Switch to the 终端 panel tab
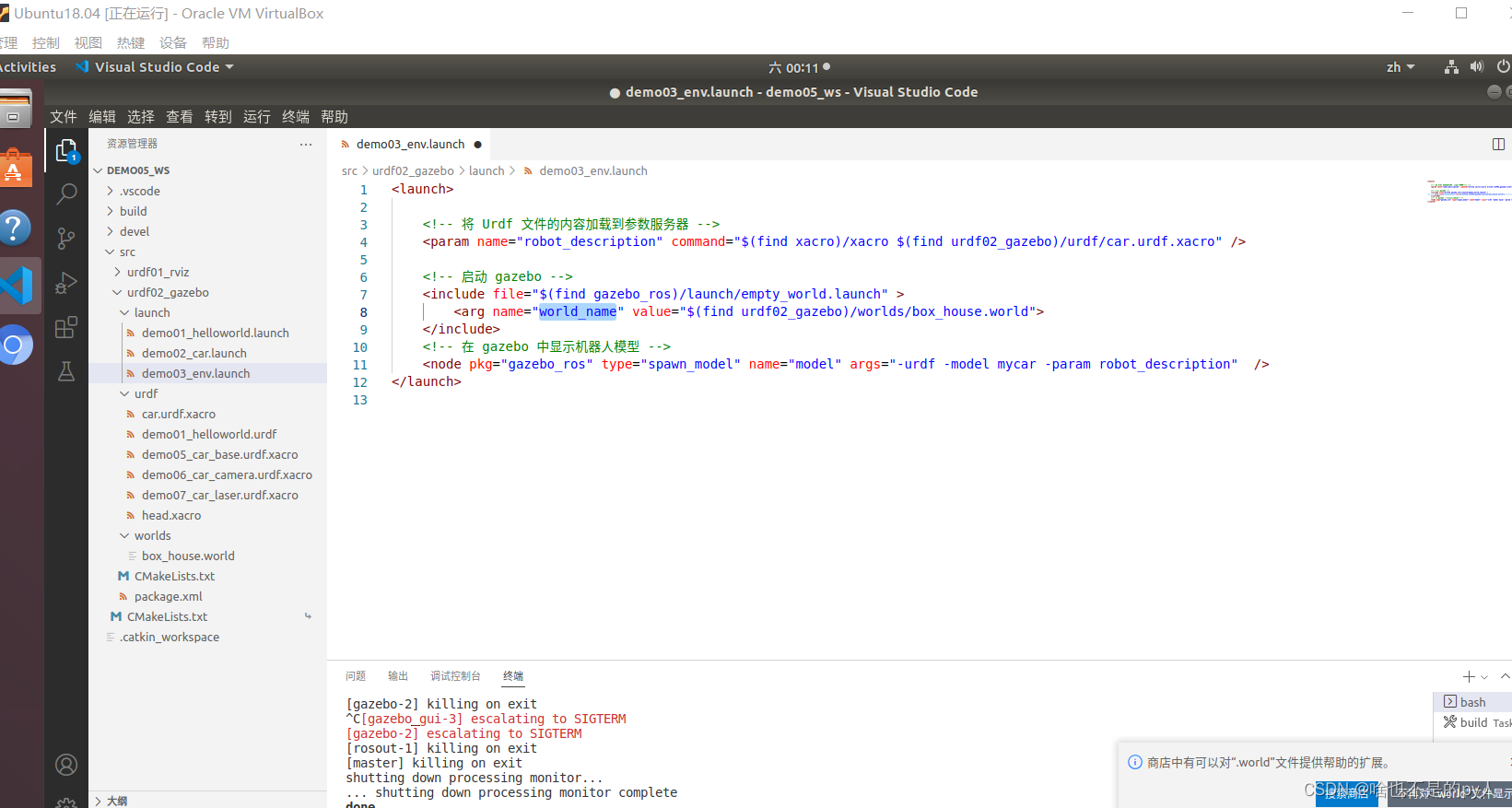This screenshot has height=808, width=1512. pyautogui.click(x=513, y=676)
